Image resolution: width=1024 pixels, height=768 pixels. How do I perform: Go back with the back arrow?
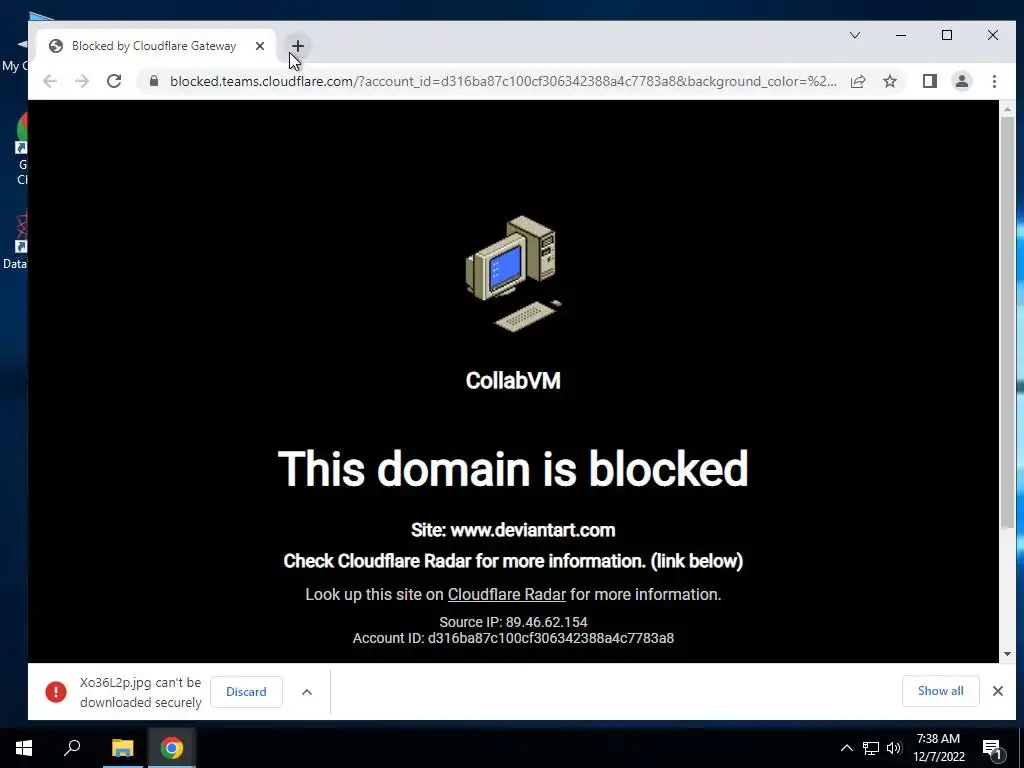[x=50, y=81]
